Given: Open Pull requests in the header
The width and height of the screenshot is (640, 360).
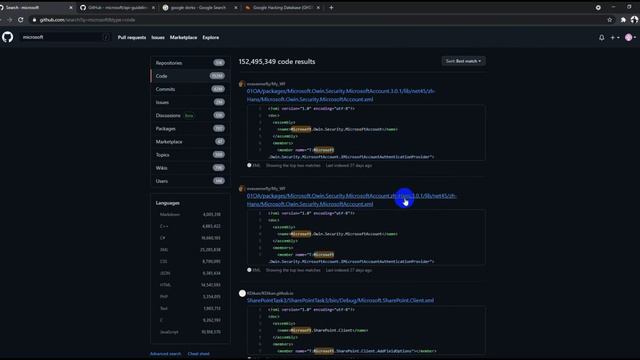Looking at the screenshot, I should tap(131, 38).
